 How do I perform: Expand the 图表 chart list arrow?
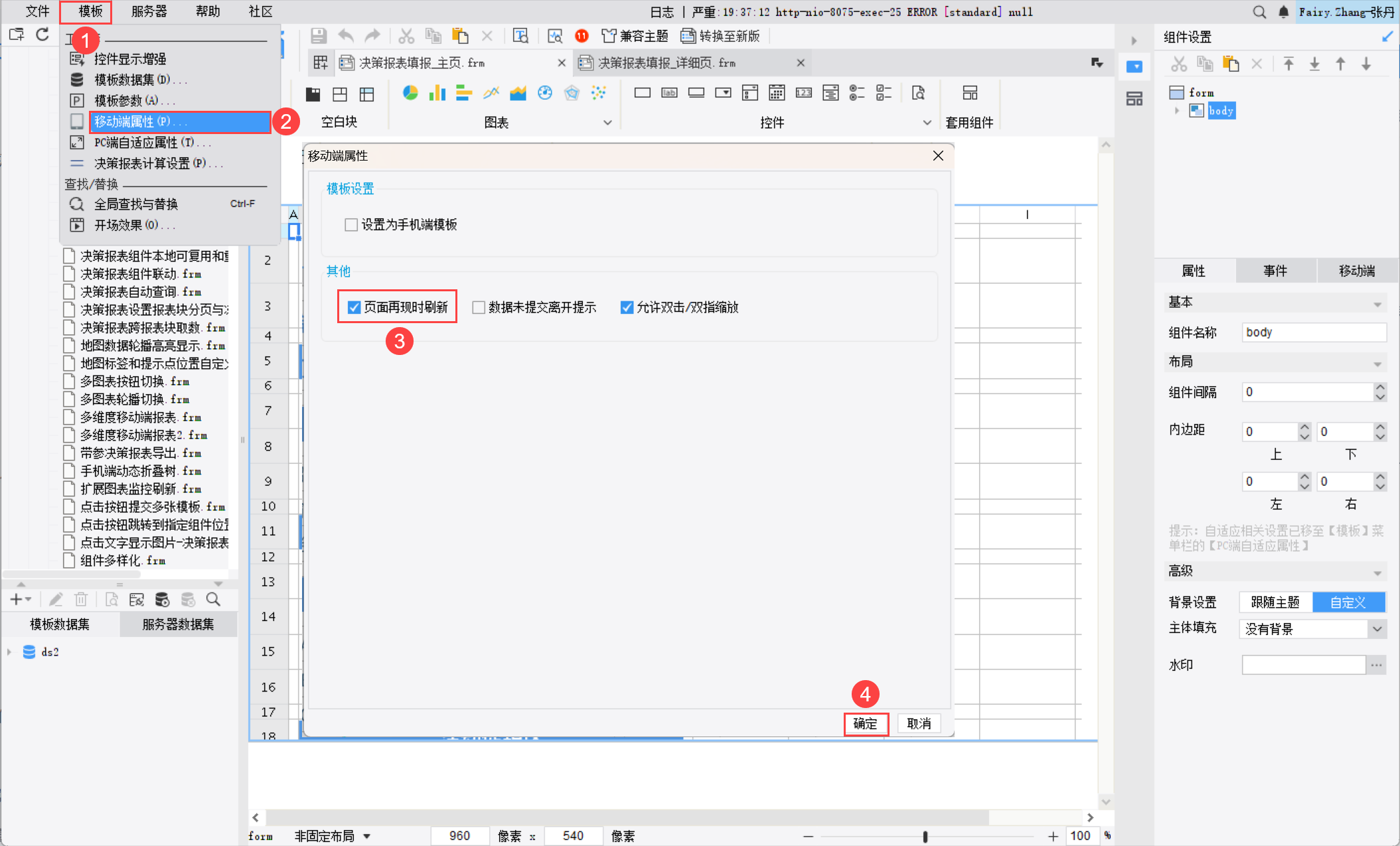pos(607,123)
